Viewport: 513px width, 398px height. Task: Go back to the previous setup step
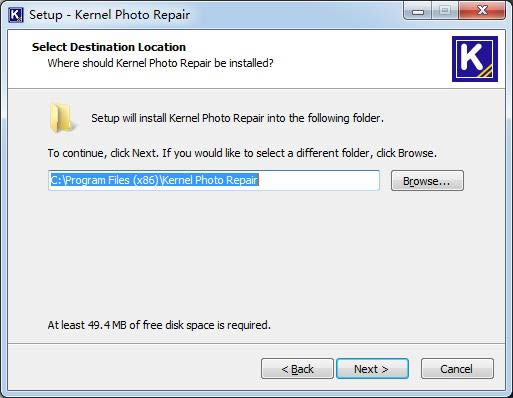click(297, 369)
